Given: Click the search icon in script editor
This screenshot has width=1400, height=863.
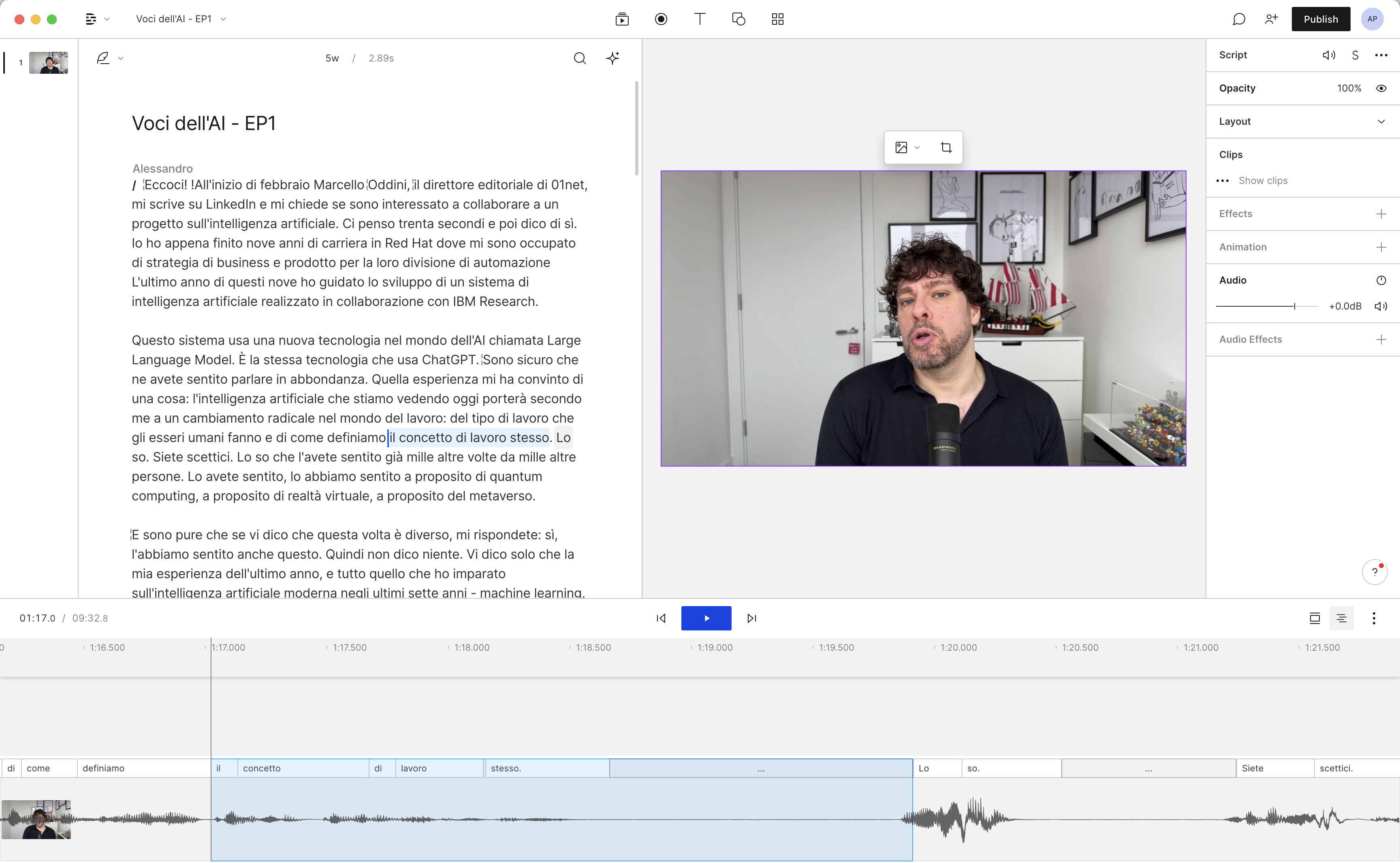Looking at the screenshot, I should [x=580, y=58].
